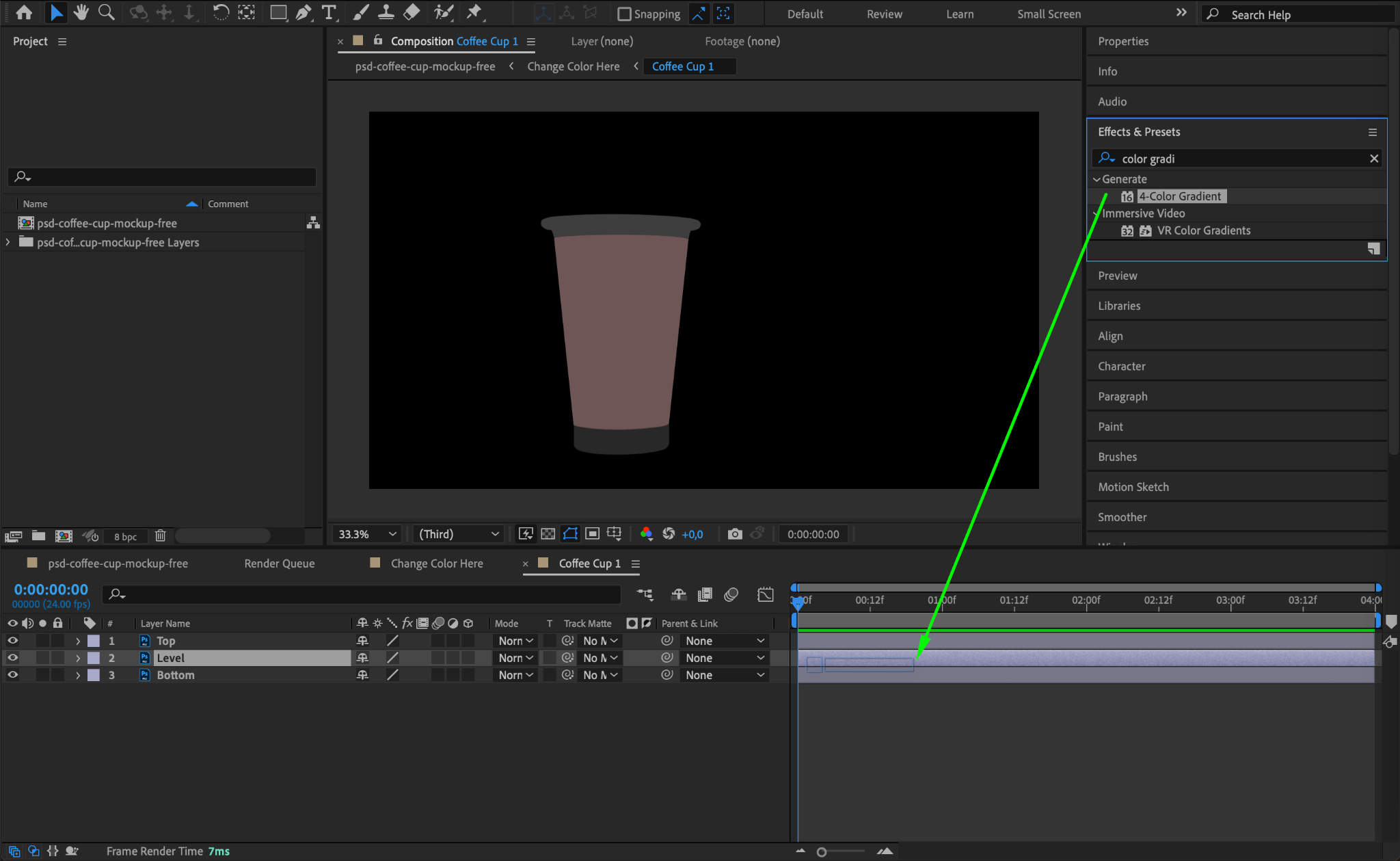The image size is (1400, 861).
Task: Select the Puppet Pin tool
Action: coord(473,12)
